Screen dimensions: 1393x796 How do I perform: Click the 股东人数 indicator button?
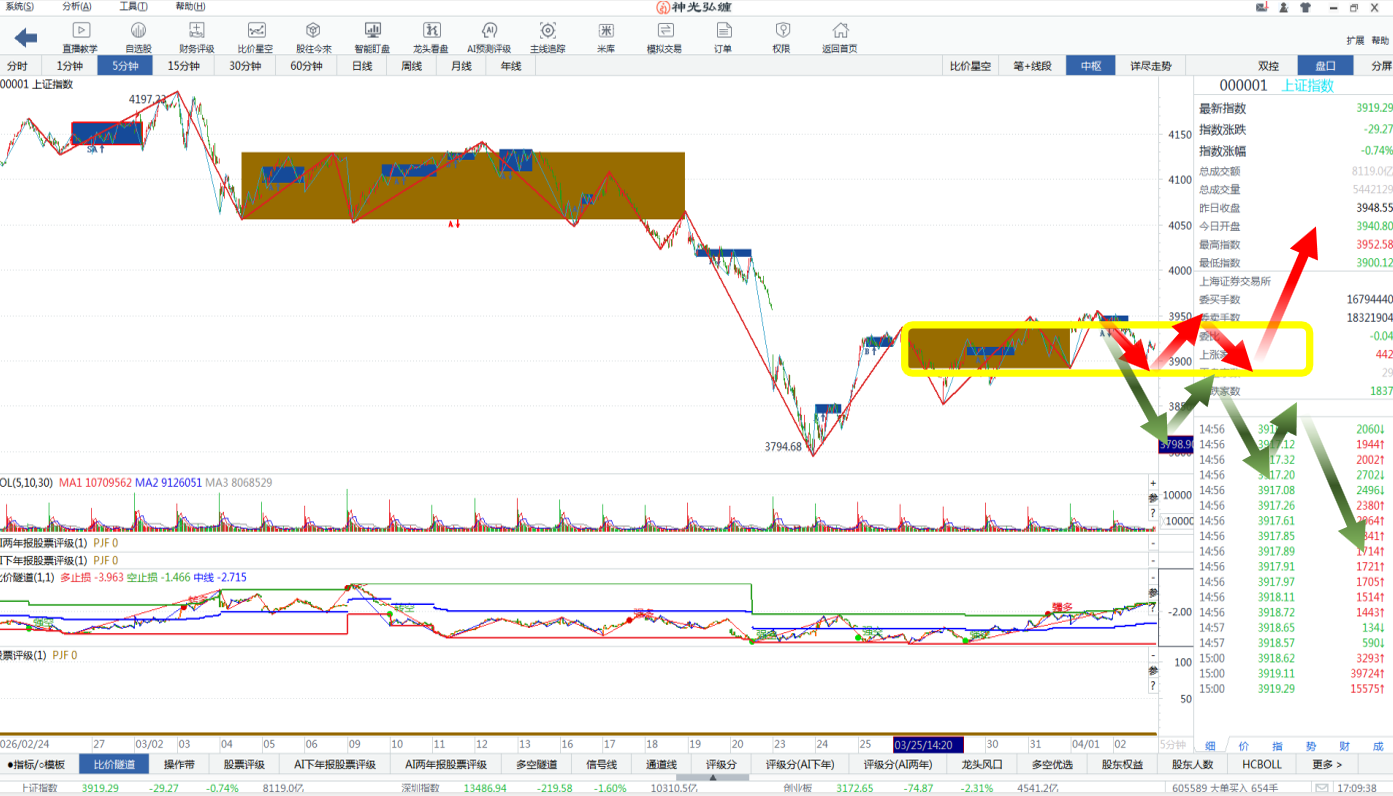coord(1192,765)
